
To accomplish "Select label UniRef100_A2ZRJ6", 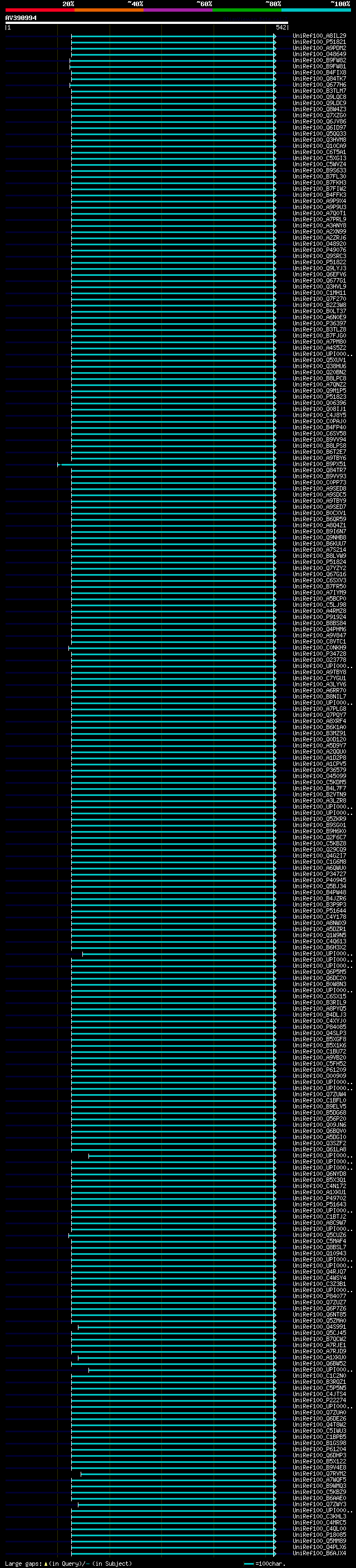I will (x=319, y=238).
